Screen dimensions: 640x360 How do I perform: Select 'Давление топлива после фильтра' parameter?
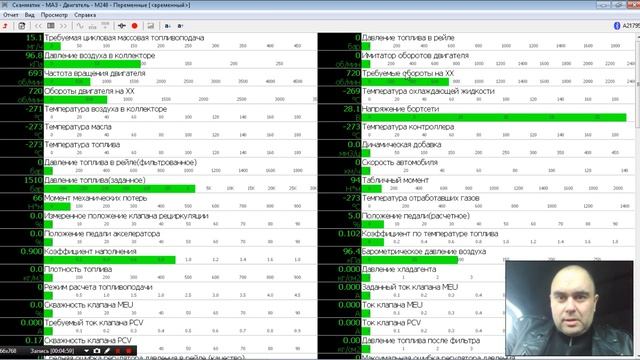coord(421,340)
